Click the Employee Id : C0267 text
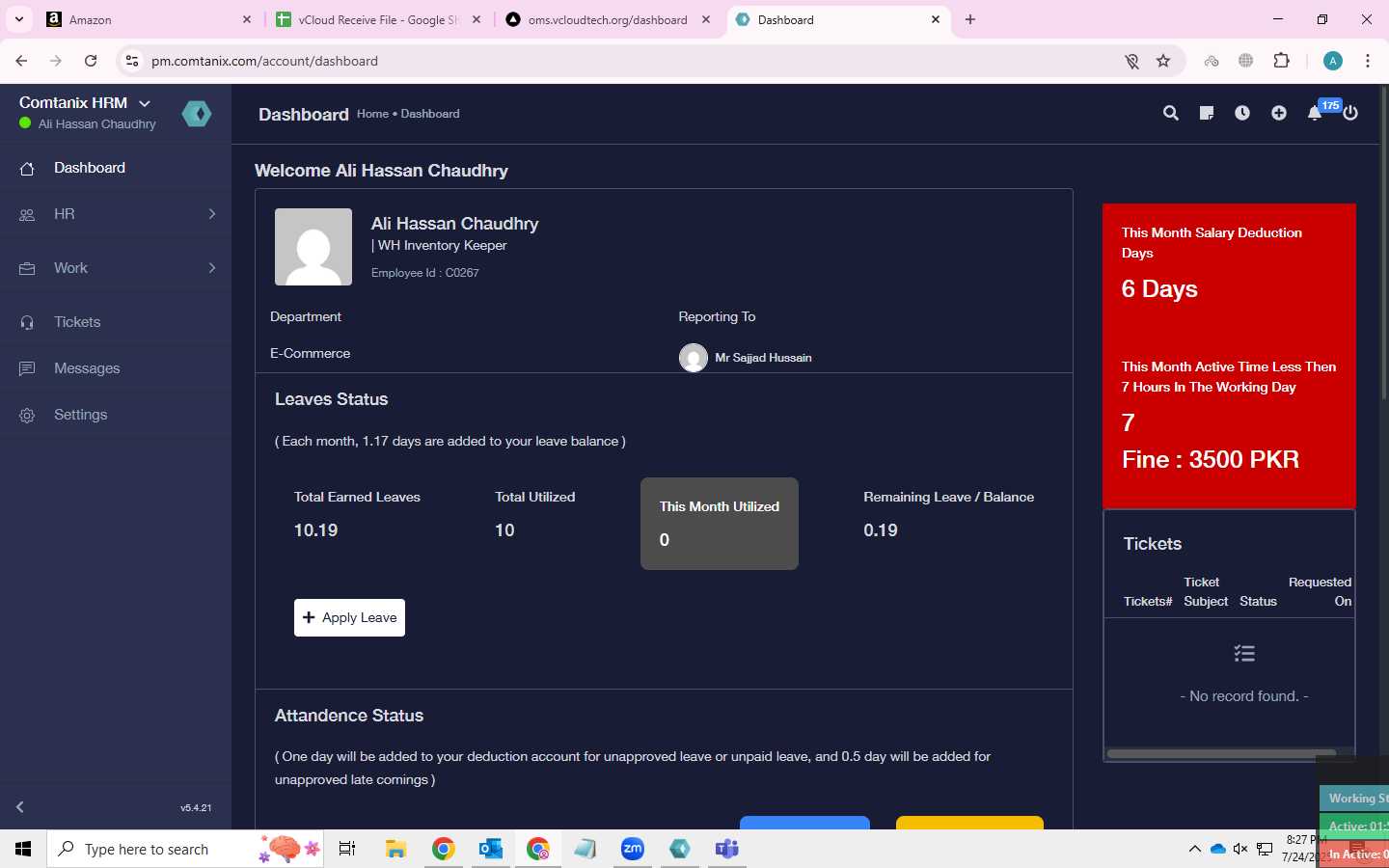1389x868 pixels. [425, 273]
